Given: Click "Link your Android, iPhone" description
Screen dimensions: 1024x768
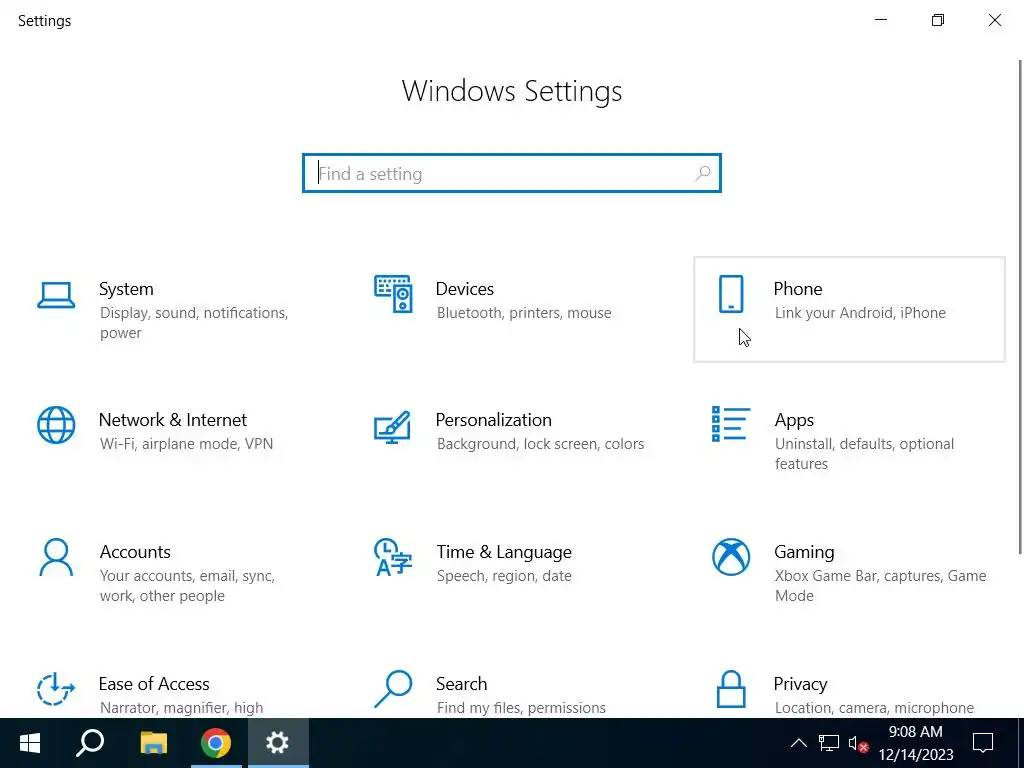Looking at the screenshot, I should (860, 313).
